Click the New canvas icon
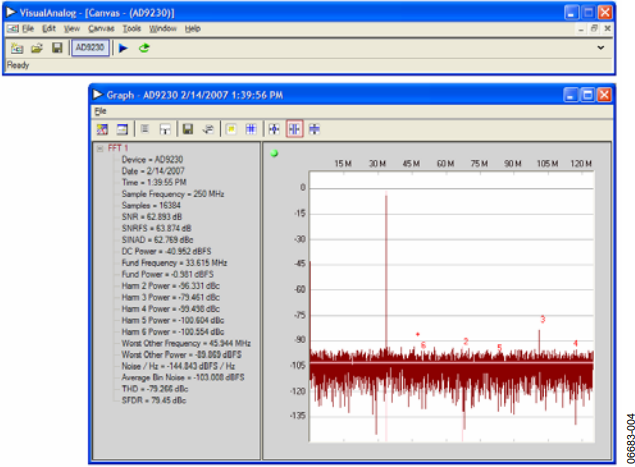Screen dimensions: 635x467 click(17, 48)
